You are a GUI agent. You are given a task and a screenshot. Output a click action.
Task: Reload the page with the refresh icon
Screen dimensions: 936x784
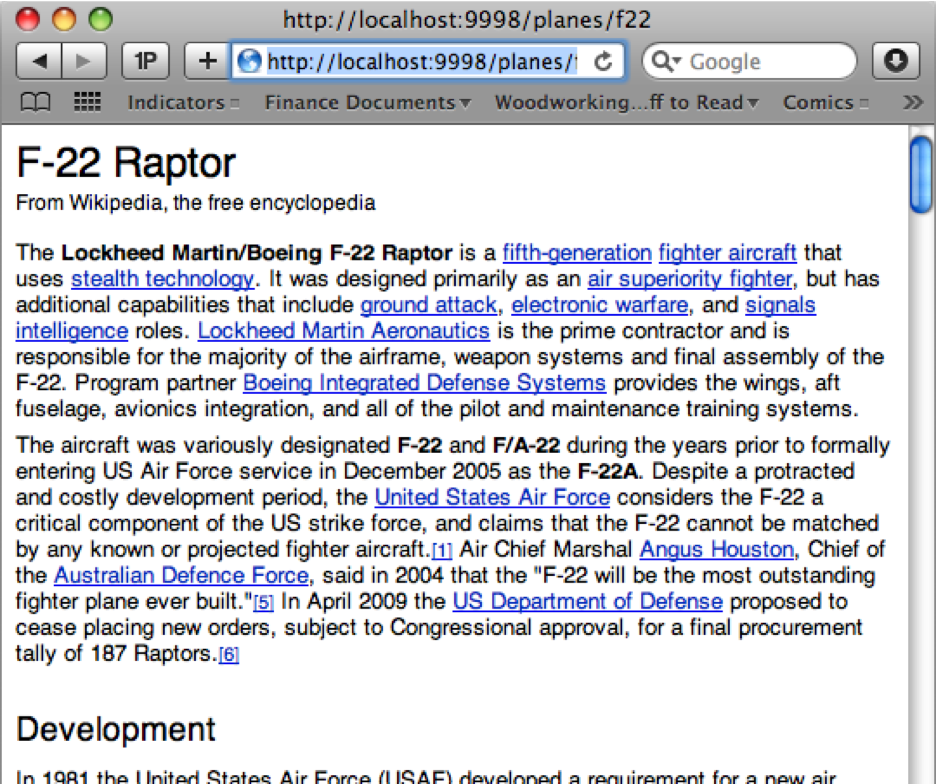(x=604, y=61)
